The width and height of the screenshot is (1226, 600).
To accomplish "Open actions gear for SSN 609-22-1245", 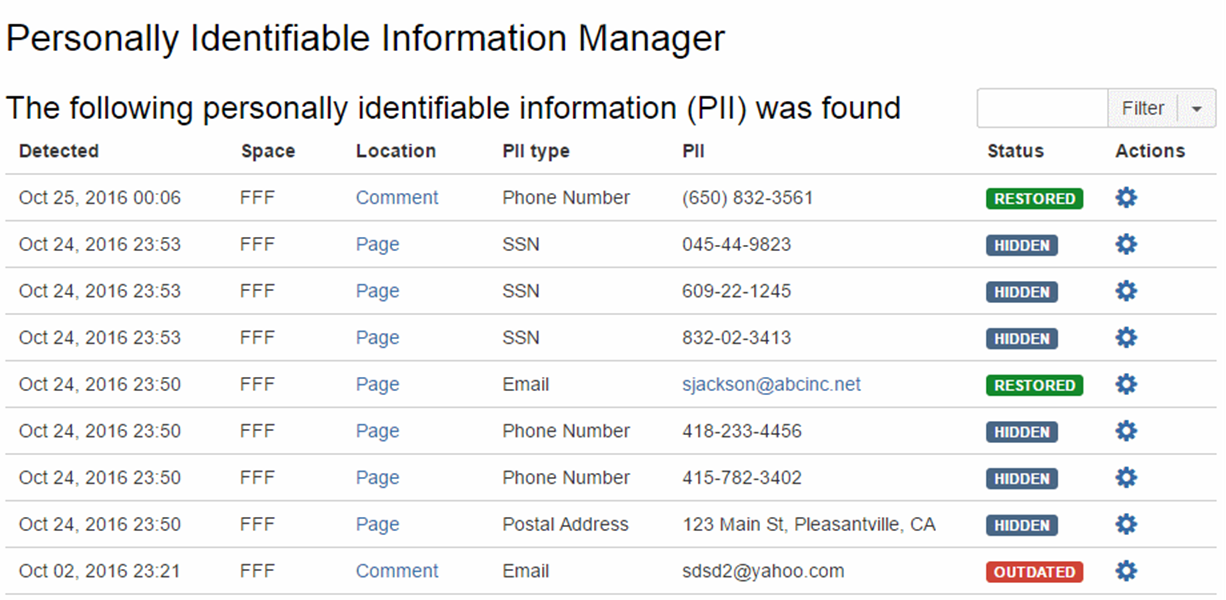I will pos(1126,291).
